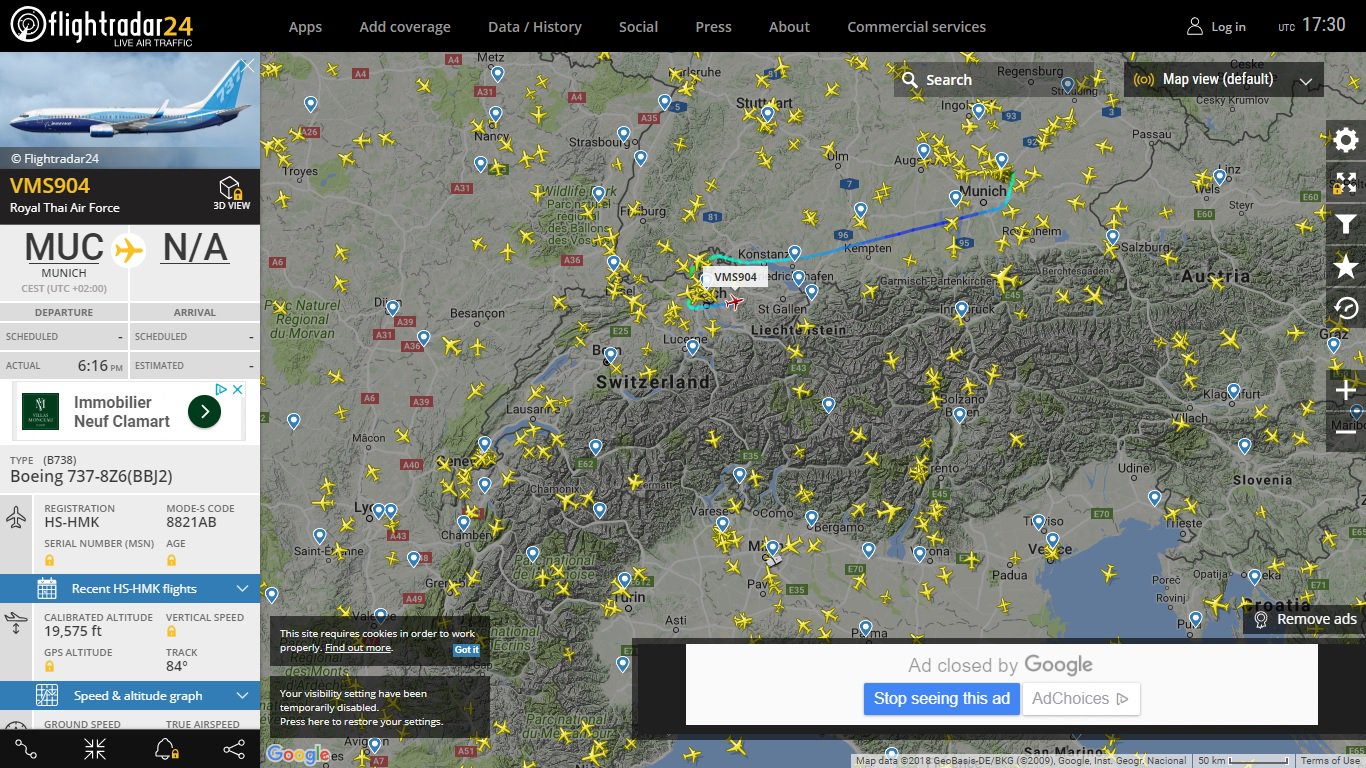Click the VMS904 label on the map
Viewport: 1366px width, 768px height.
coord(735,277)
